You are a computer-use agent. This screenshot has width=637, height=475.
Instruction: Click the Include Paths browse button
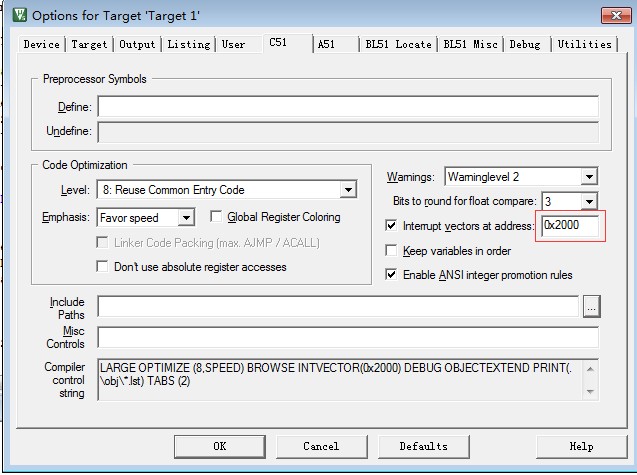point(592,307)
